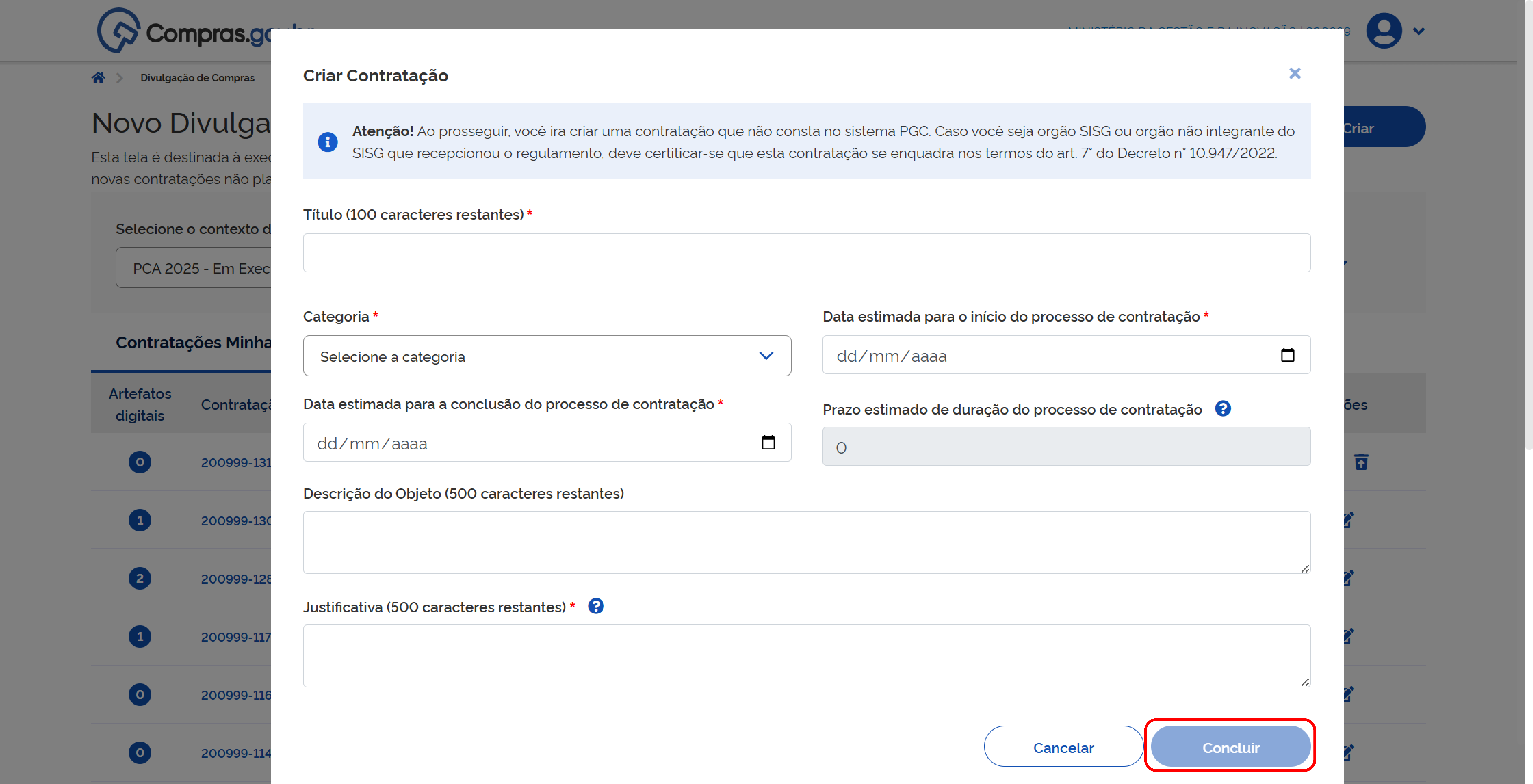Click artefatos badge for 200999-116
Image resolution: width=1533 pixels, height=784 pixels.
click(x=140, y=695)
